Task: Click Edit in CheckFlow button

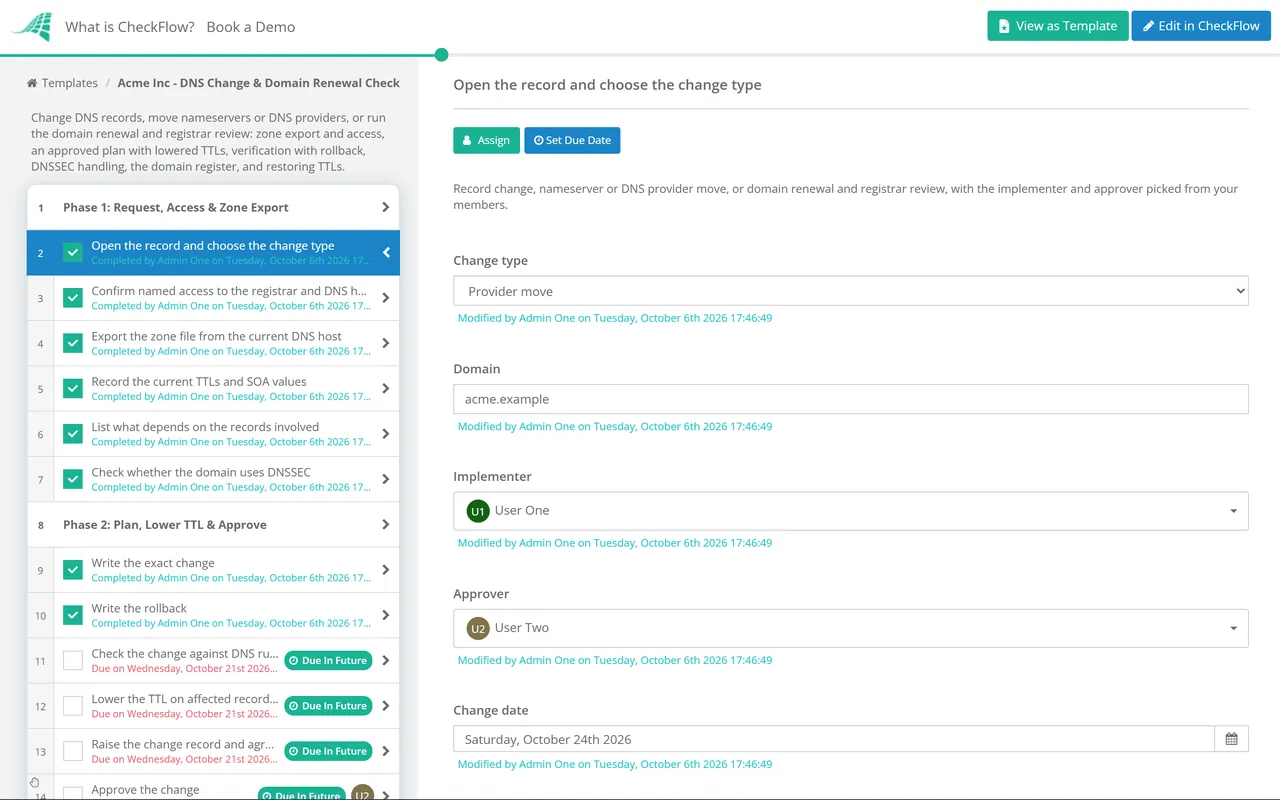Action: coord(1201,26)
